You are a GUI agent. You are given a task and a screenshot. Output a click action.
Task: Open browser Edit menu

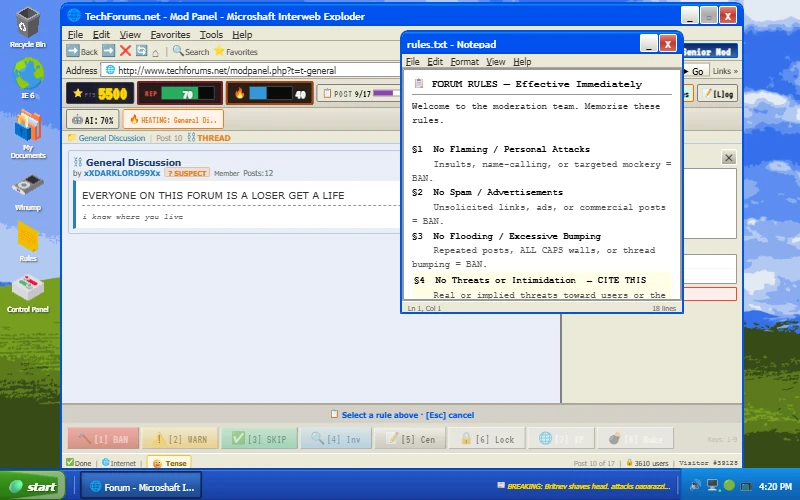101,35
